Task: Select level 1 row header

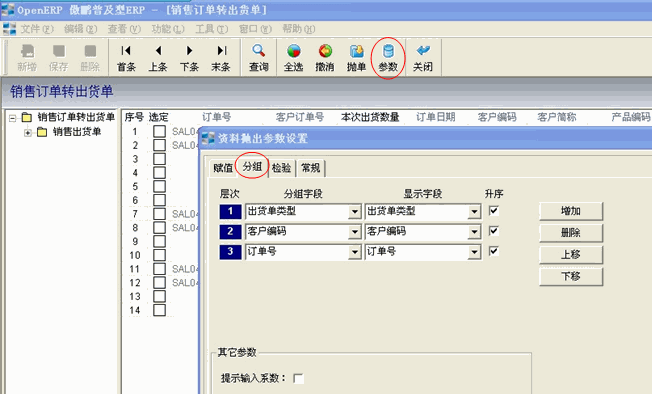Action: [x=230, y=212]
